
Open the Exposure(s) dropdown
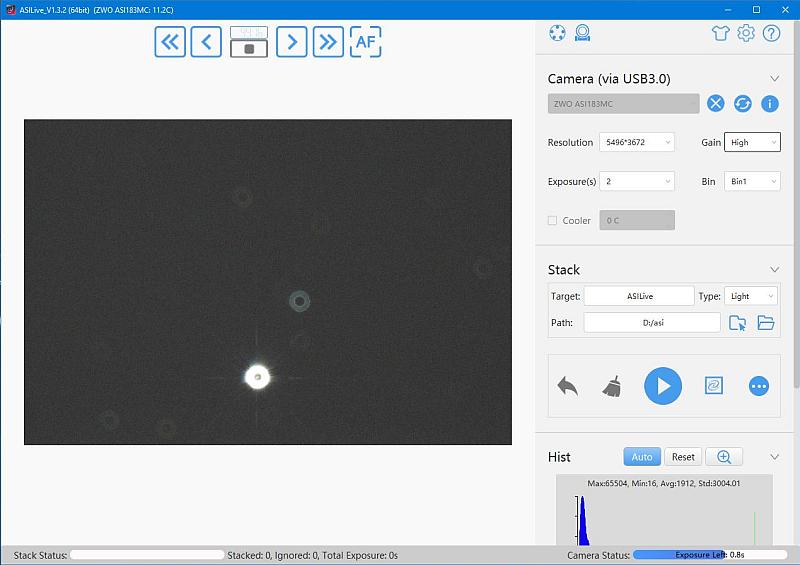637,181
